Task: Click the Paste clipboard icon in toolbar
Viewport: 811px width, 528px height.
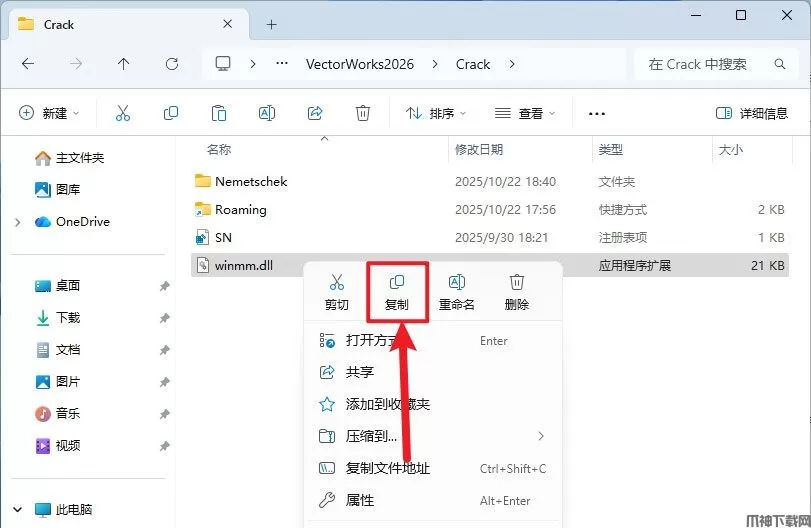Action: [x=219, y=113]
